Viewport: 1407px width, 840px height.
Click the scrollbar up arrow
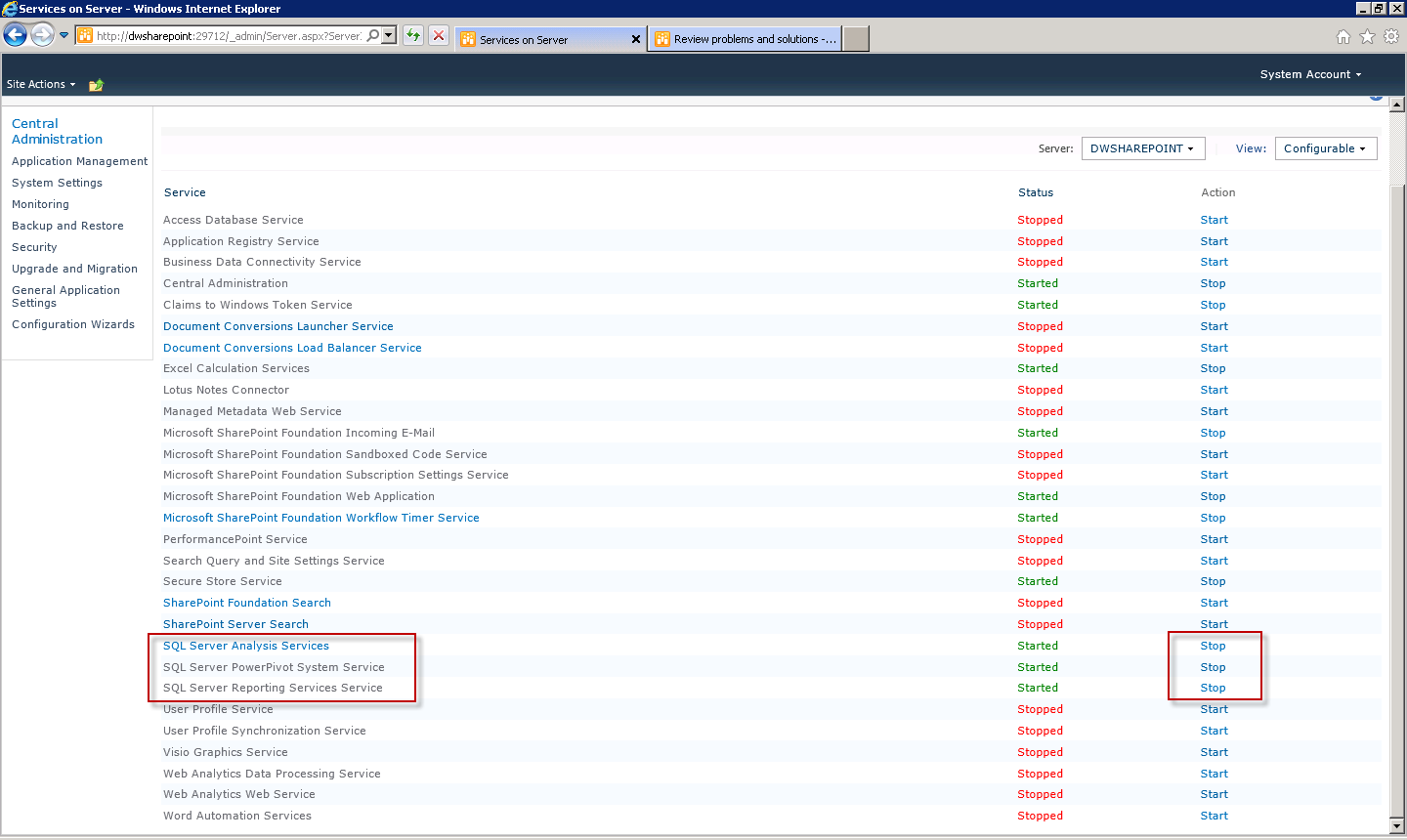tap(1396, 104)
